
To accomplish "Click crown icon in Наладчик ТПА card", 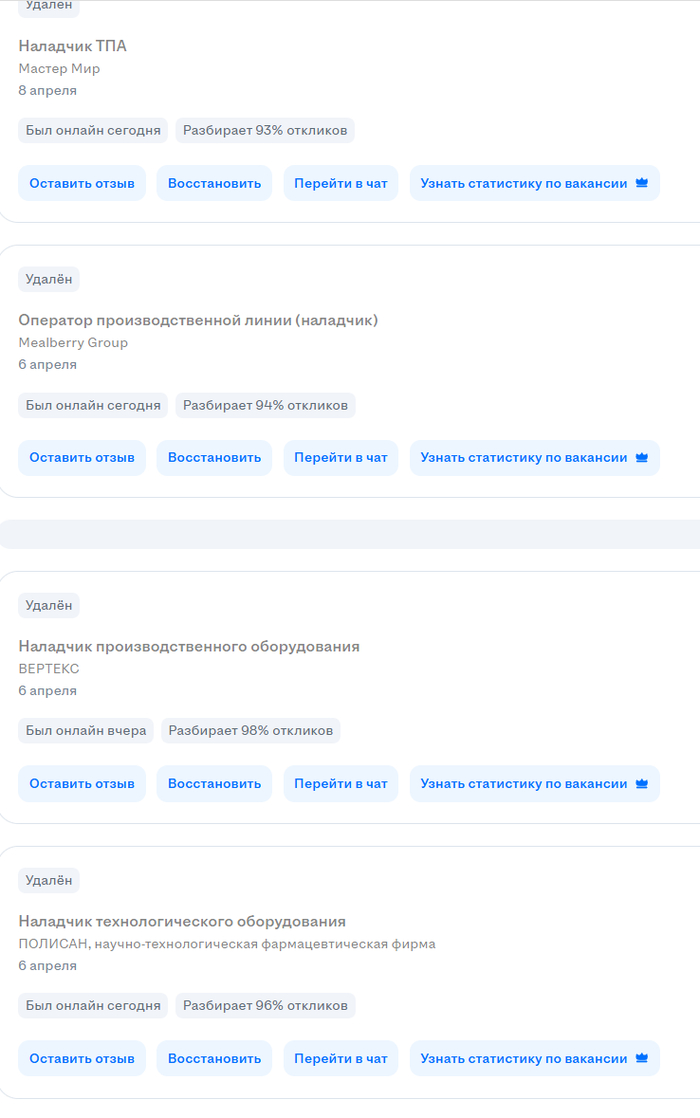I will pyautogui.click(x=642, y=183).
